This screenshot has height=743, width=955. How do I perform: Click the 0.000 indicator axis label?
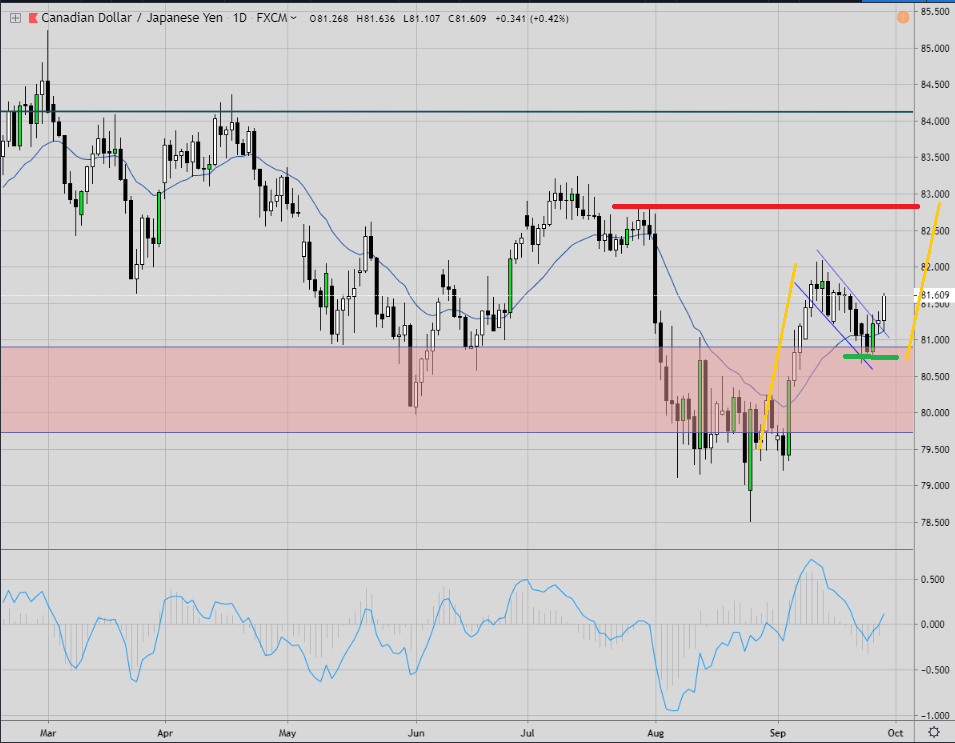coord(932,624)
